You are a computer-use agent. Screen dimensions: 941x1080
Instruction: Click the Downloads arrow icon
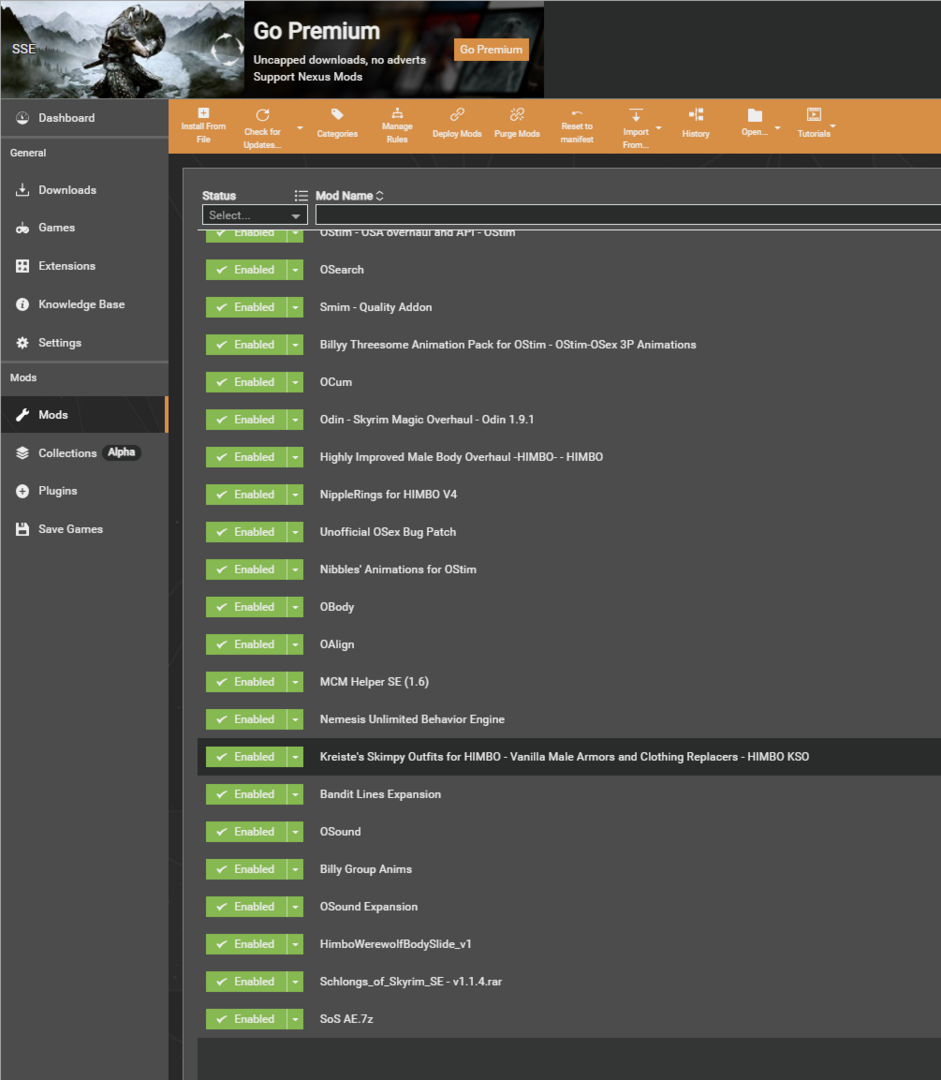[x=23, y=189]
